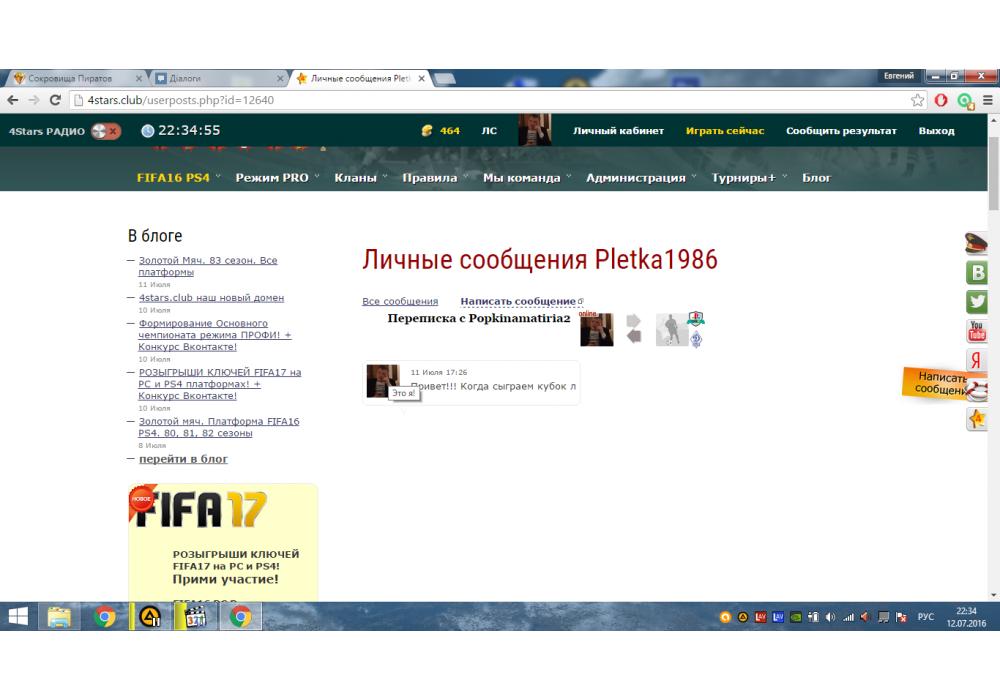Go forward in browser history
1000x700 pixels.
[34, 100]
